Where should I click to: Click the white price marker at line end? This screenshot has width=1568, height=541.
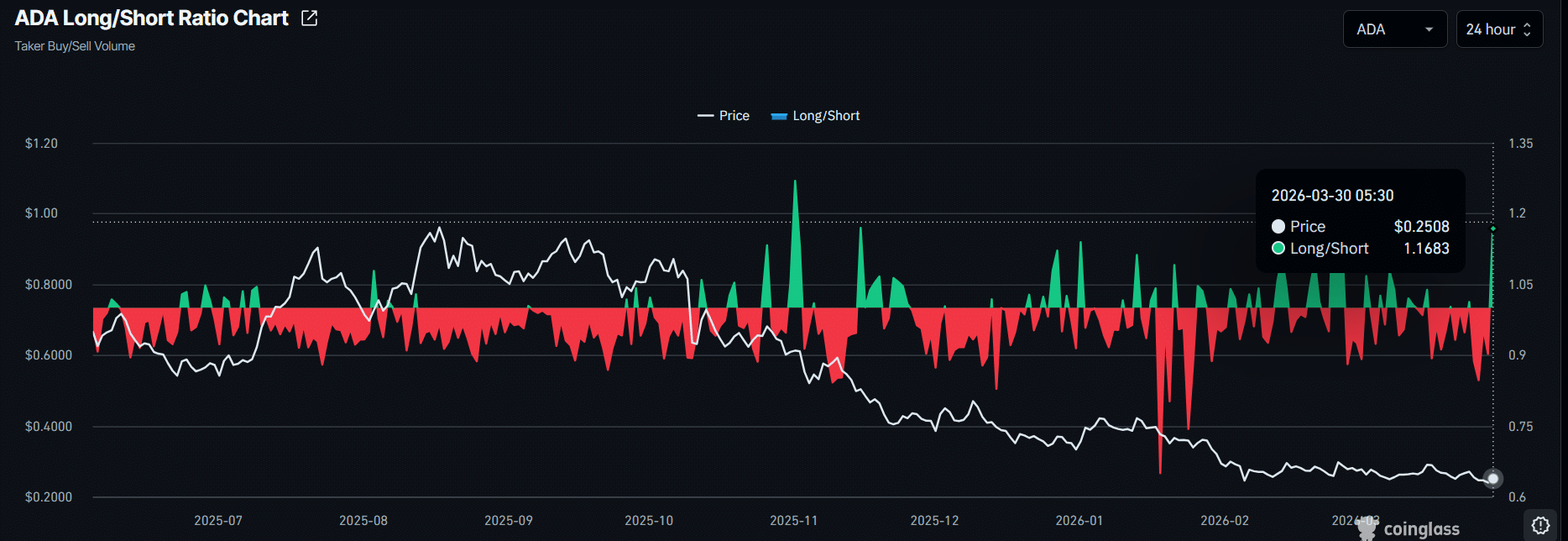1492,479
